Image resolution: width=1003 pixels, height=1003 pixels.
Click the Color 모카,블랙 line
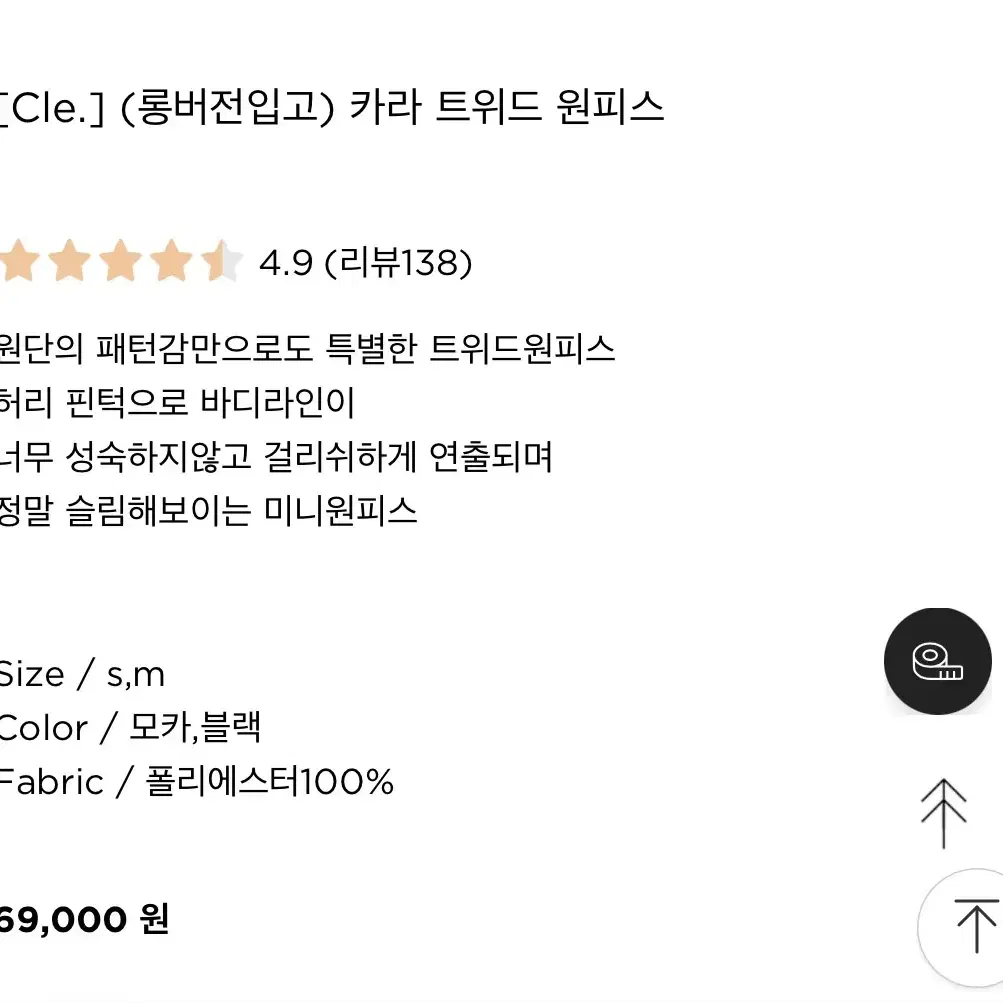click(130, 728)
